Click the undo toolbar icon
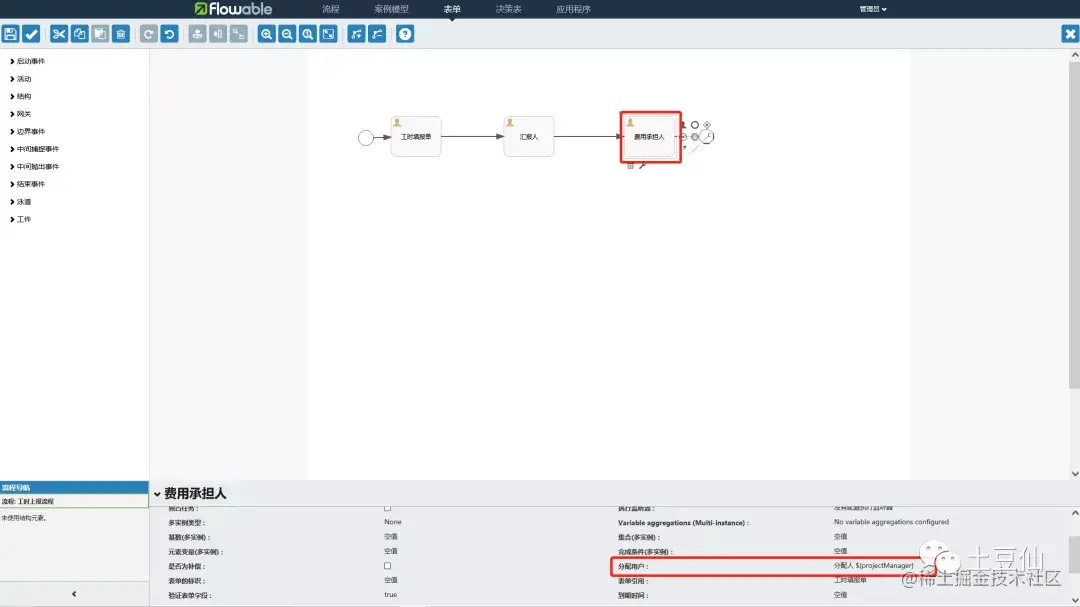Viewport: 1080px width, 607px height. 169,34
